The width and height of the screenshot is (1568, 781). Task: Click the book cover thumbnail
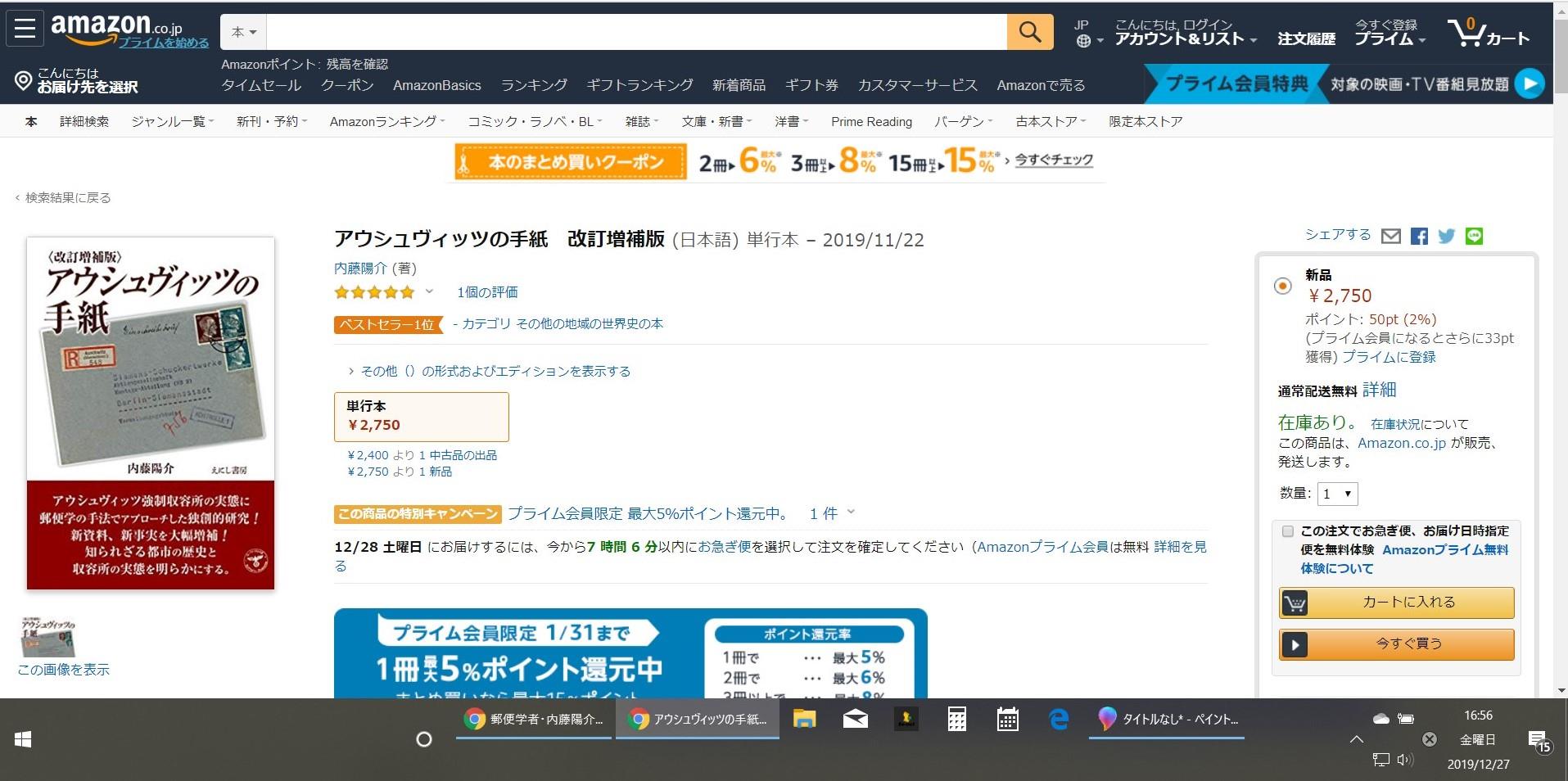click(x=47, y=636)
